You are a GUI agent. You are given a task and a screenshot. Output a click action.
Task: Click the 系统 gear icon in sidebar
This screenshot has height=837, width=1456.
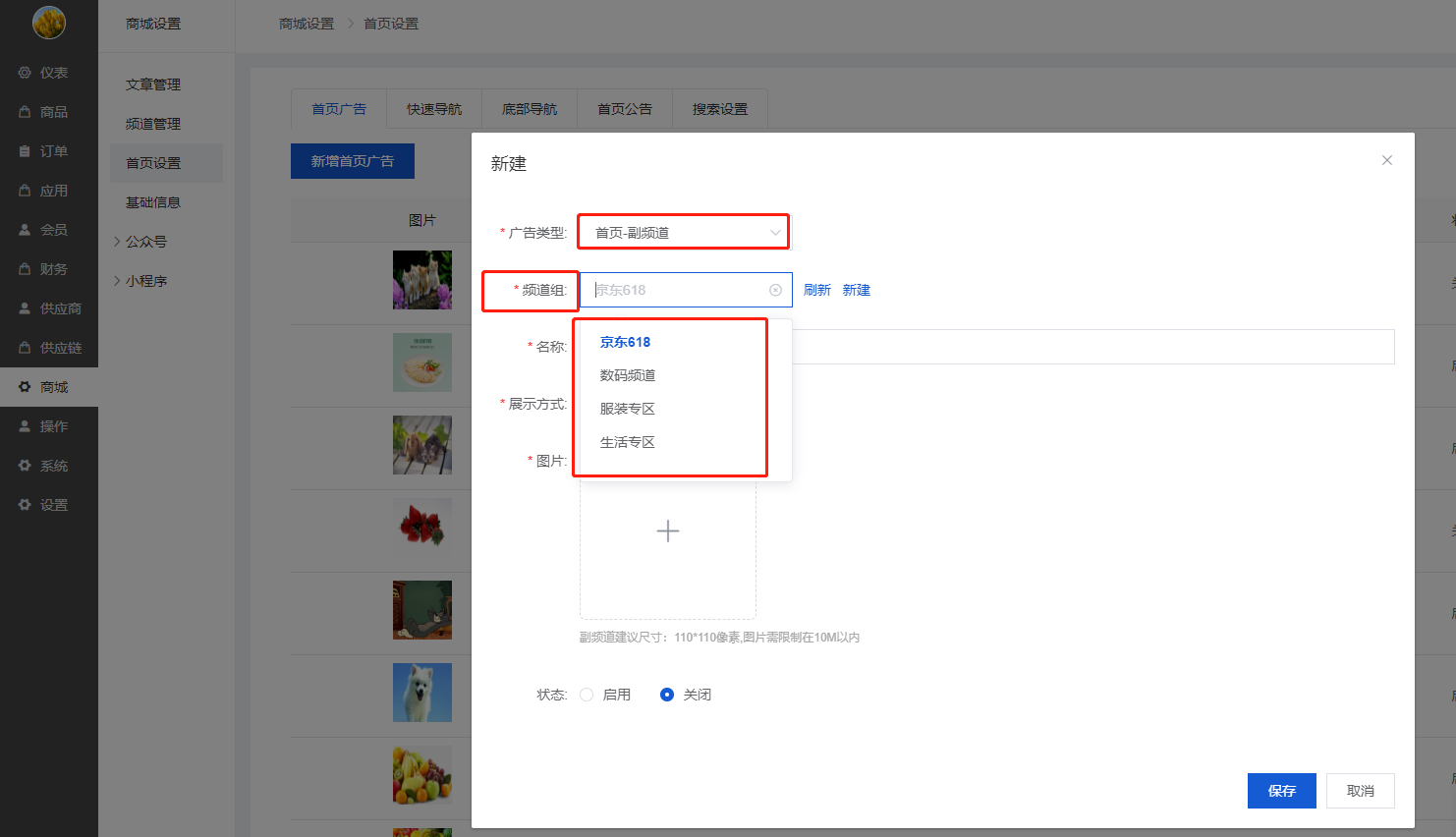25,466
